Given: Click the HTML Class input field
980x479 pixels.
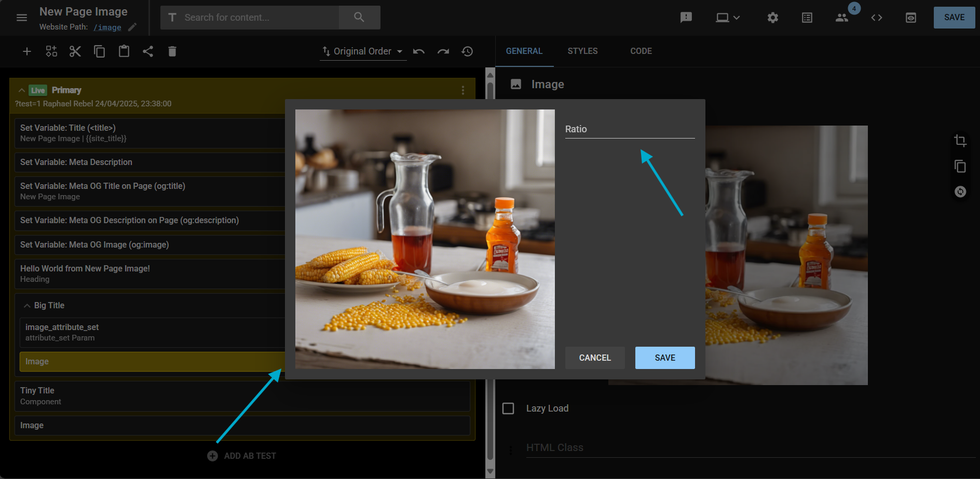Looking at the screenshot, I should point(750,448).
